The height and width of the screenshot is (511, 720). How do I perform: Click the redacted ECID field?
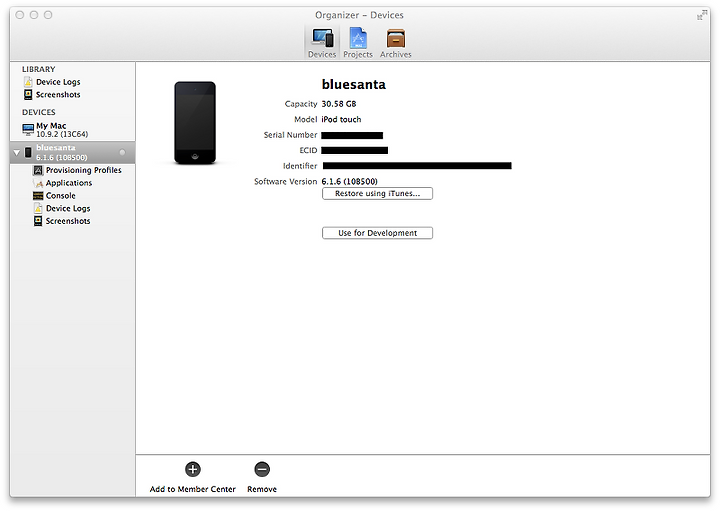pyautogui.click(x=354, y=151)
